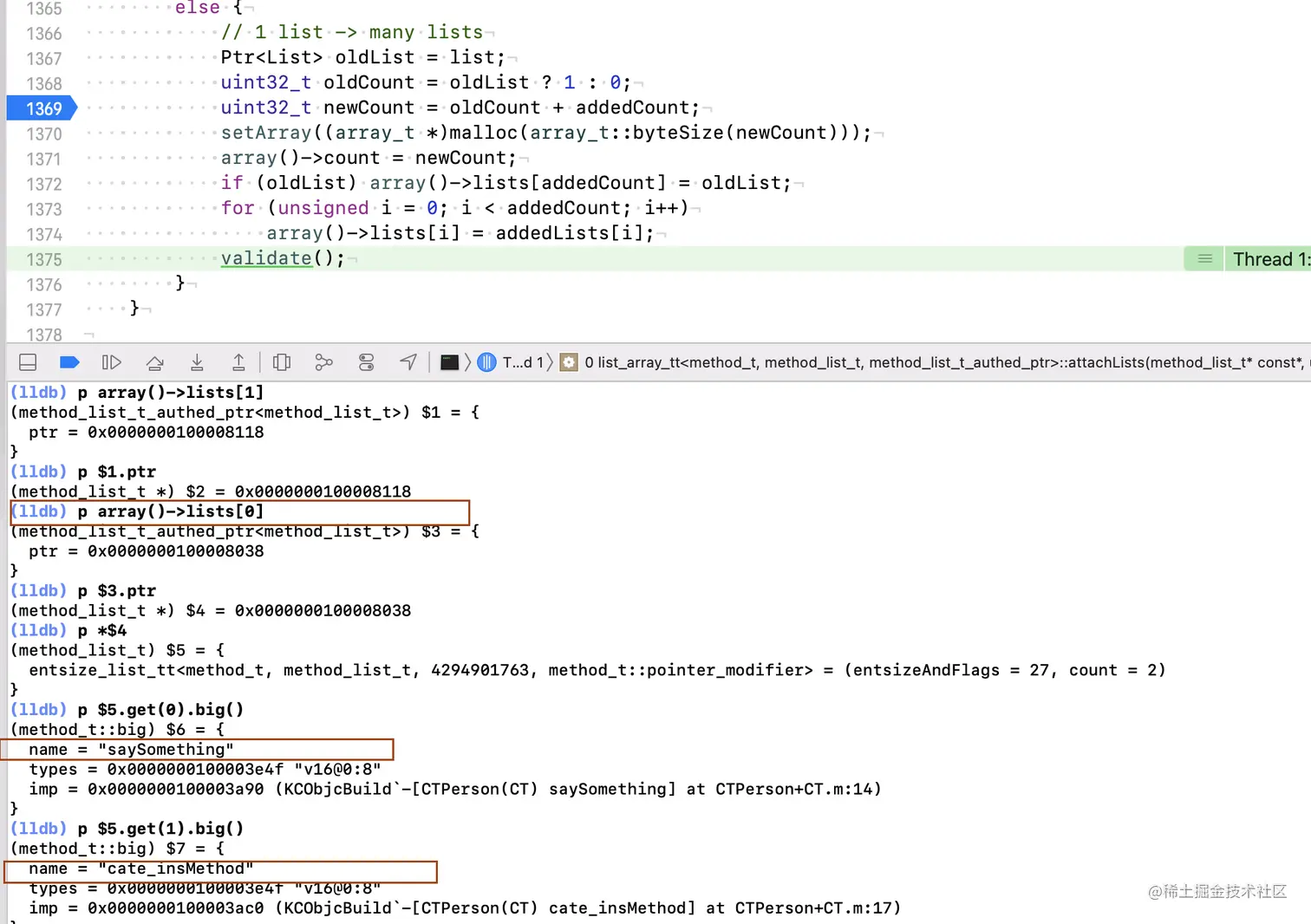Click line number 1366 in the gutter

[44, 34]
